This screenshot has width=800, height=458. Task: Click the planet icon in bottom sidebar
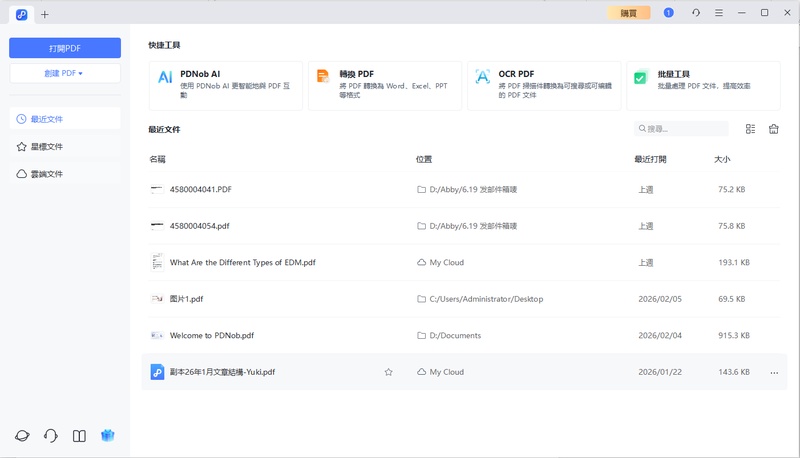pos(22,436)
